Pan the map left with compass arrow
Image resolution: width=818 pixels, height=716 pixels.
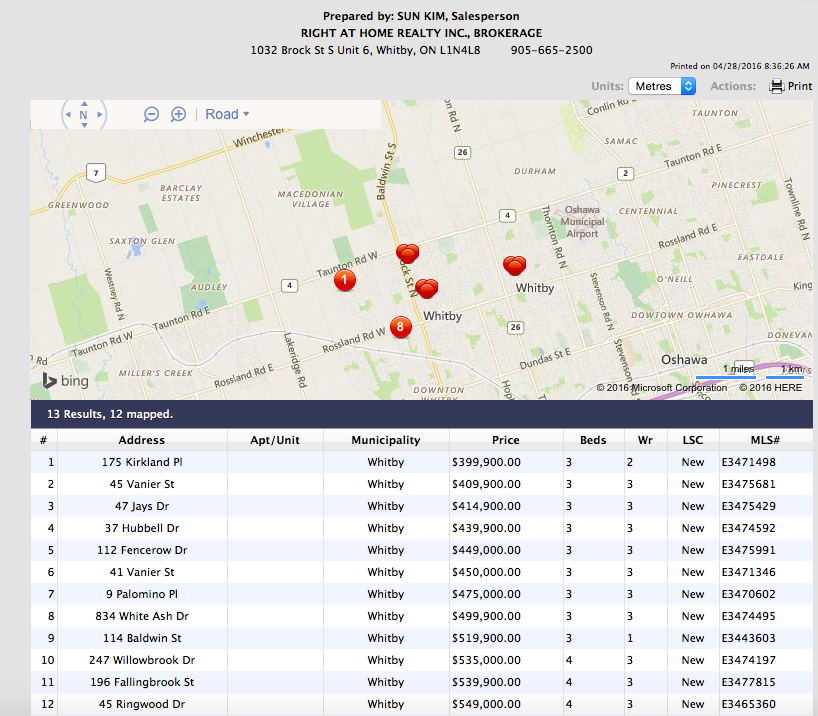click(x=68, y=115)
